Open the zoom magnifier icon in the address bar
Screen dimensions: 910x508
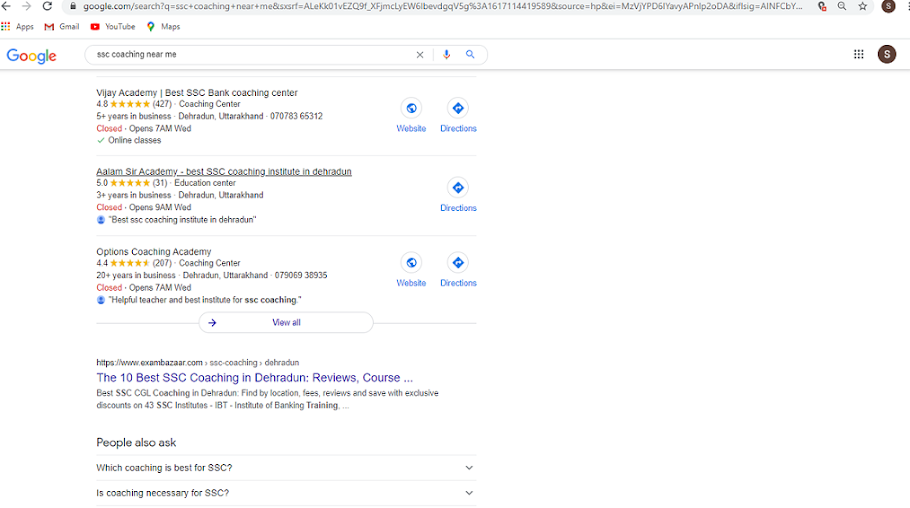point(842,6)
